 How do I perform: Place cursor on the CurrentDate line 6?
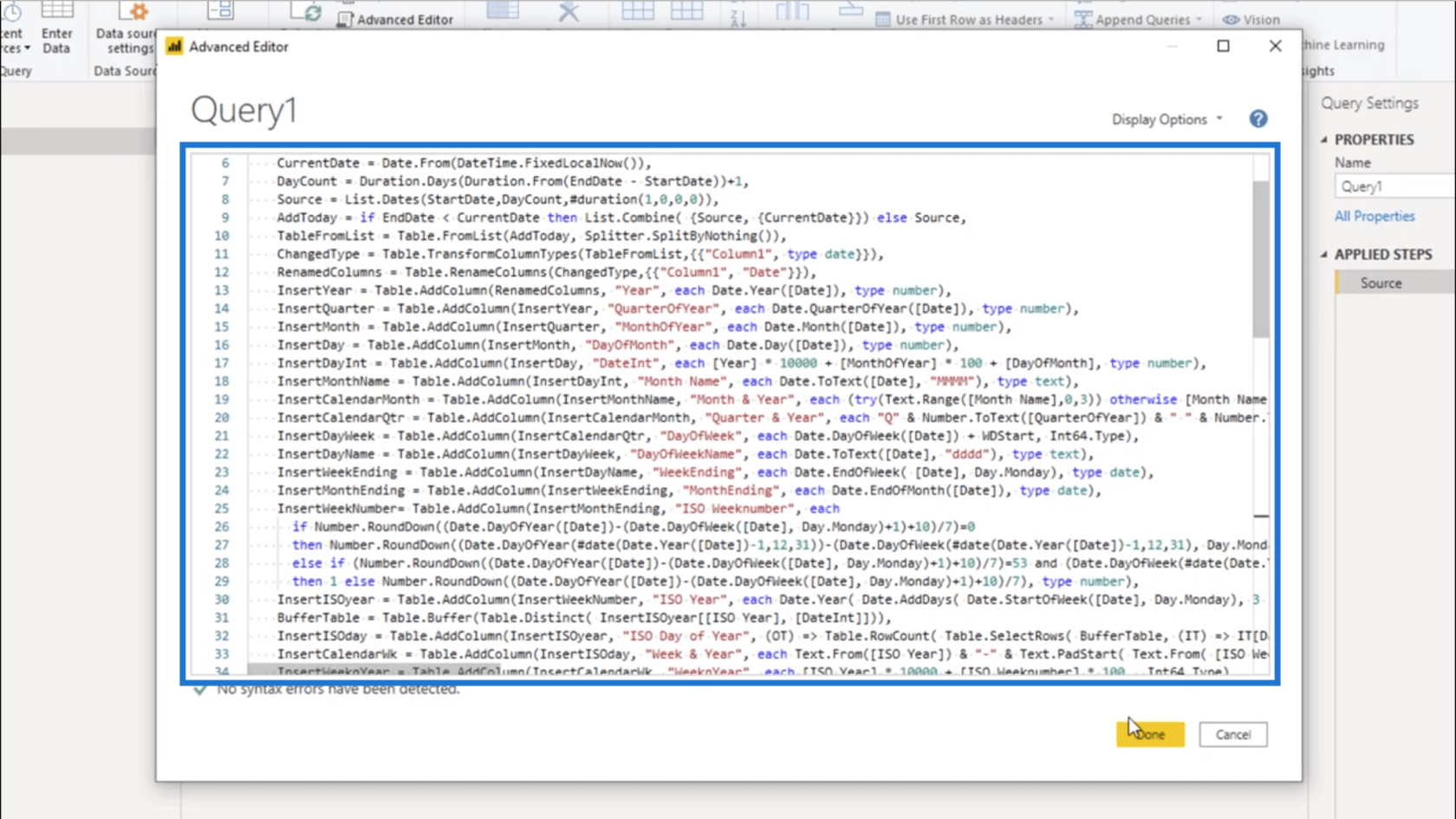coord(464,163)
